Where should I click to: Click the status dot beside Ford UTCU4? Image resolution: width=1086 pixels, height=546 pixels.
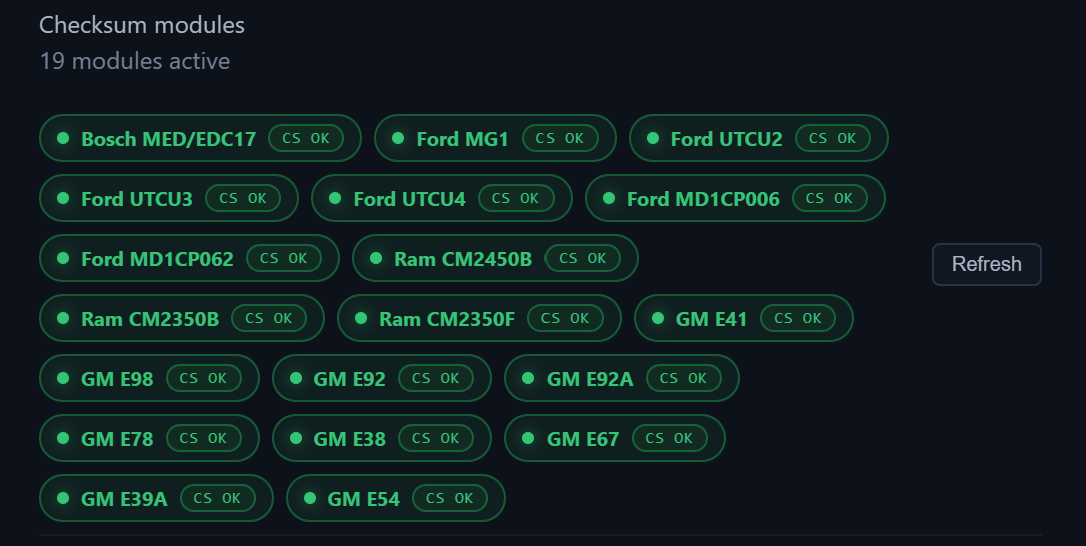tap(335, 198)
